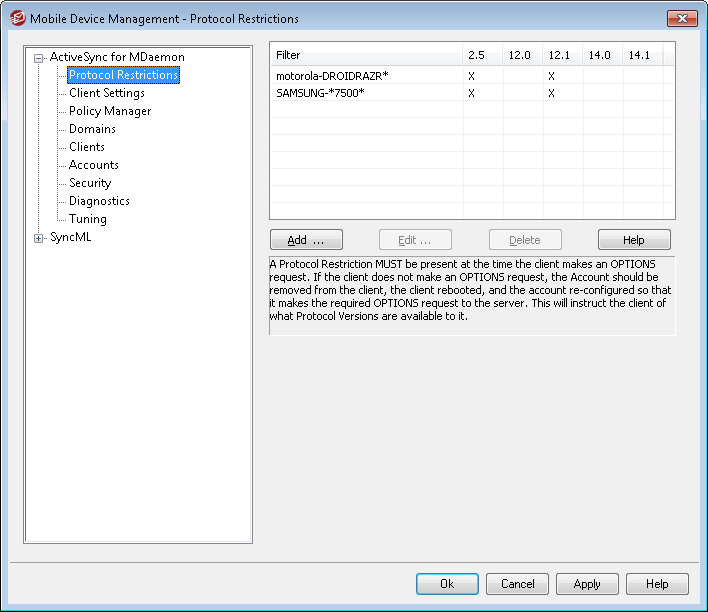Click the Edit ... button
This screenshot has width=708, height=612.
[x=415, y=239]
